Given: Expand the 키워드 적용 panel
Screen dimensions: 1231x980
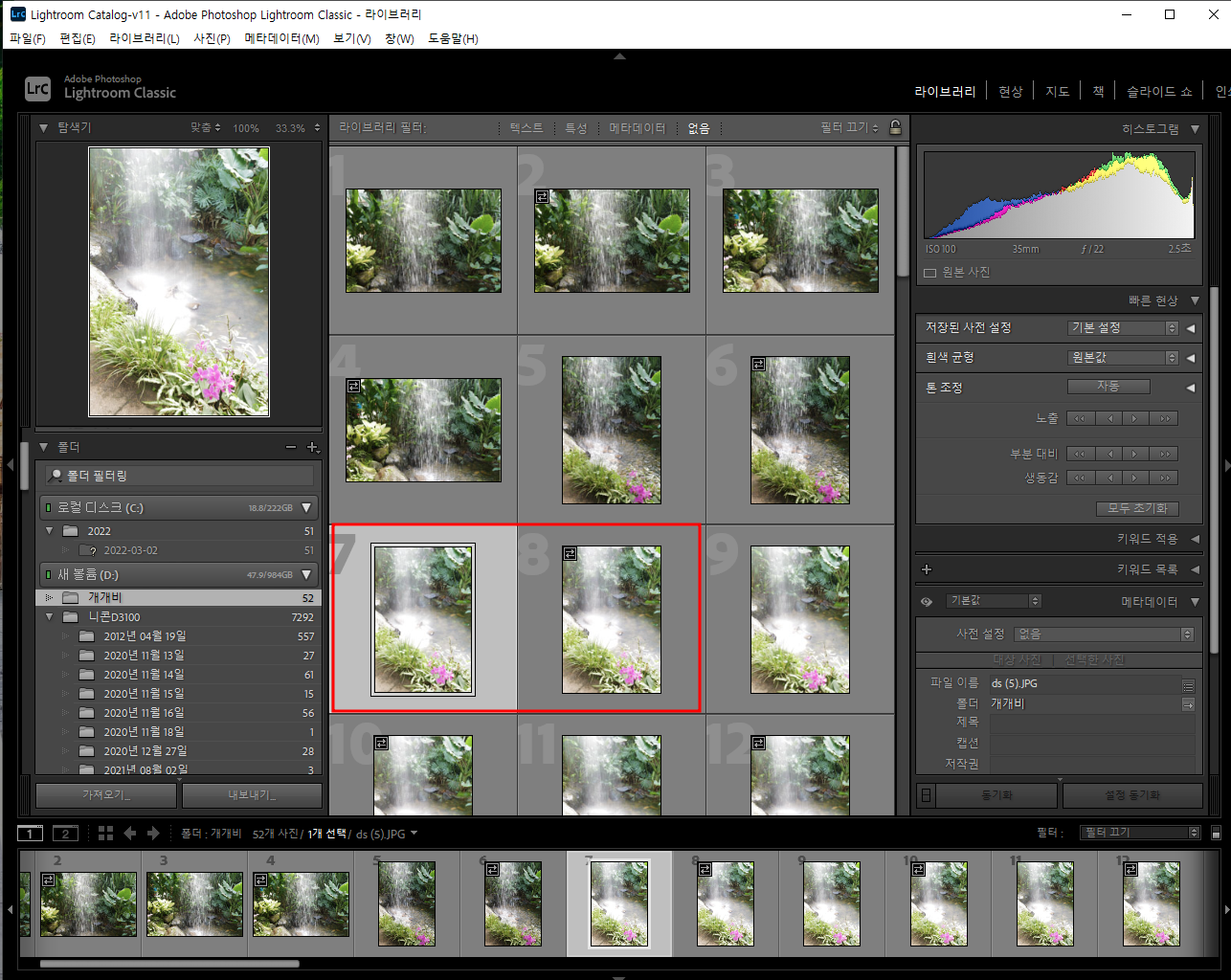Looking at the screenshot, I should coord(1195,539).
